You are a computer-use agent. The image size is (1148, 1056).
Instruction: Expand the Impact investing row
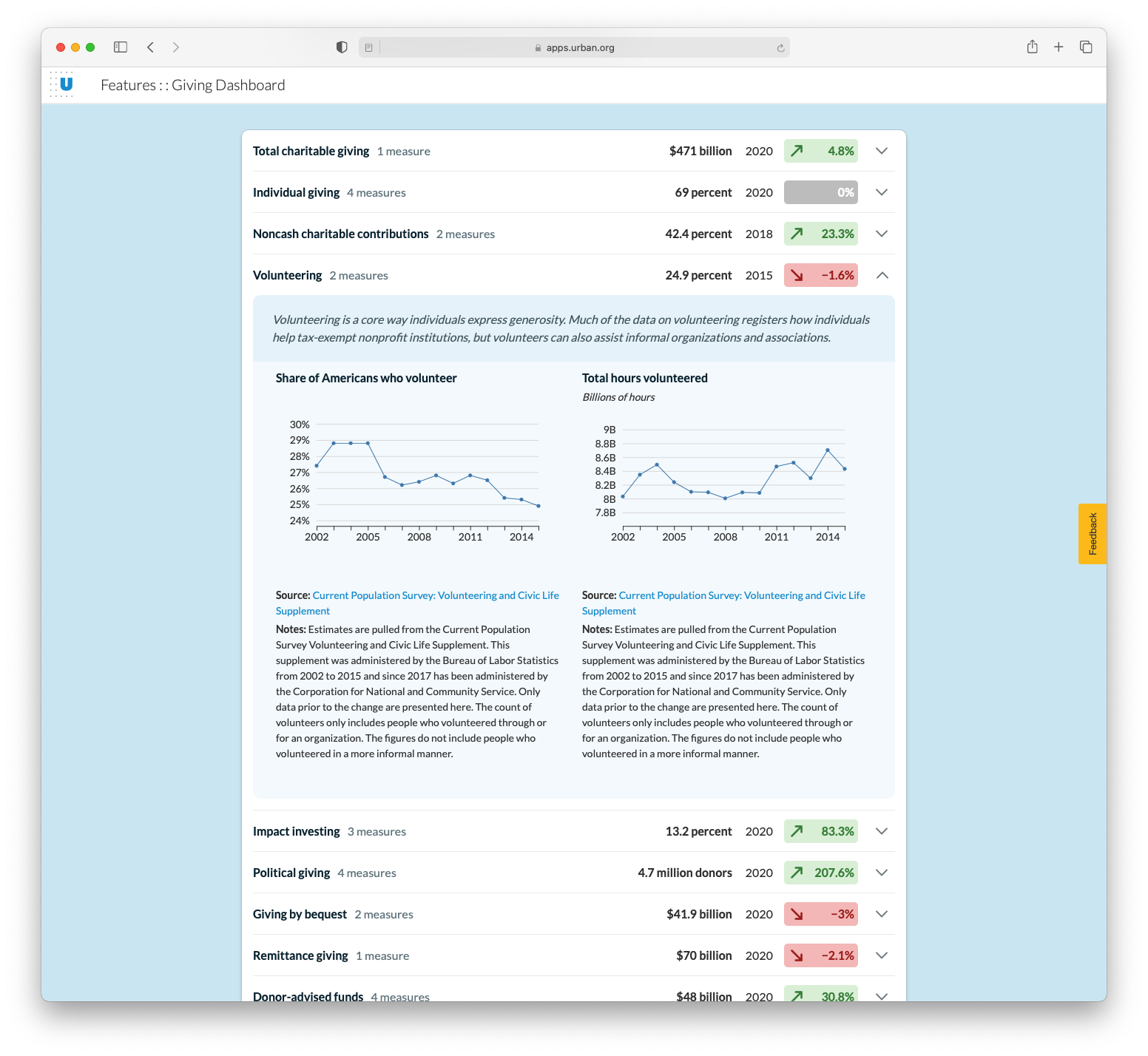[x=882, y=831]
